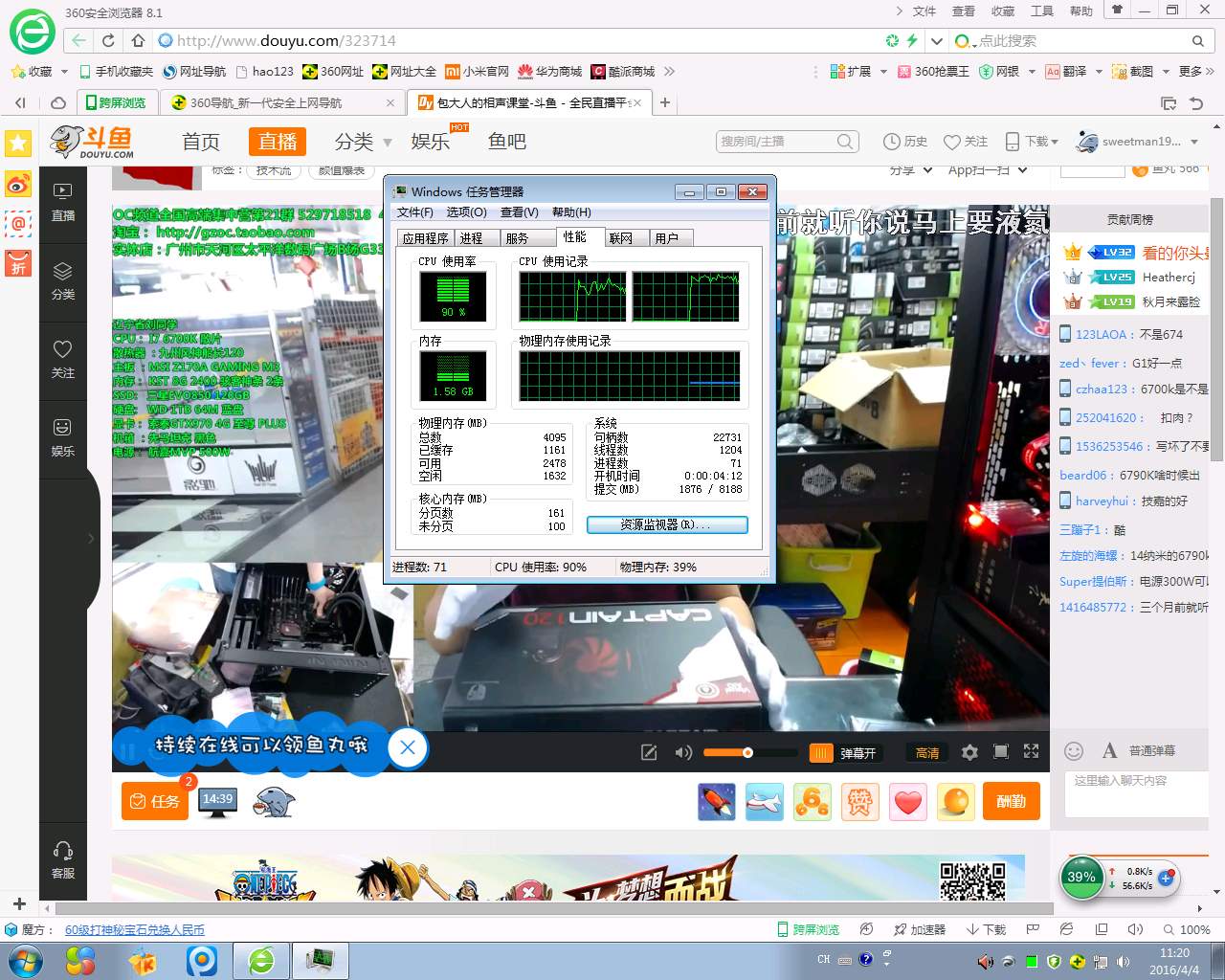Image resolution: width=1225 pixels, height=980 pixels.
Task: Toggle the player theater mode square icon
Action: click(1001, 752)
